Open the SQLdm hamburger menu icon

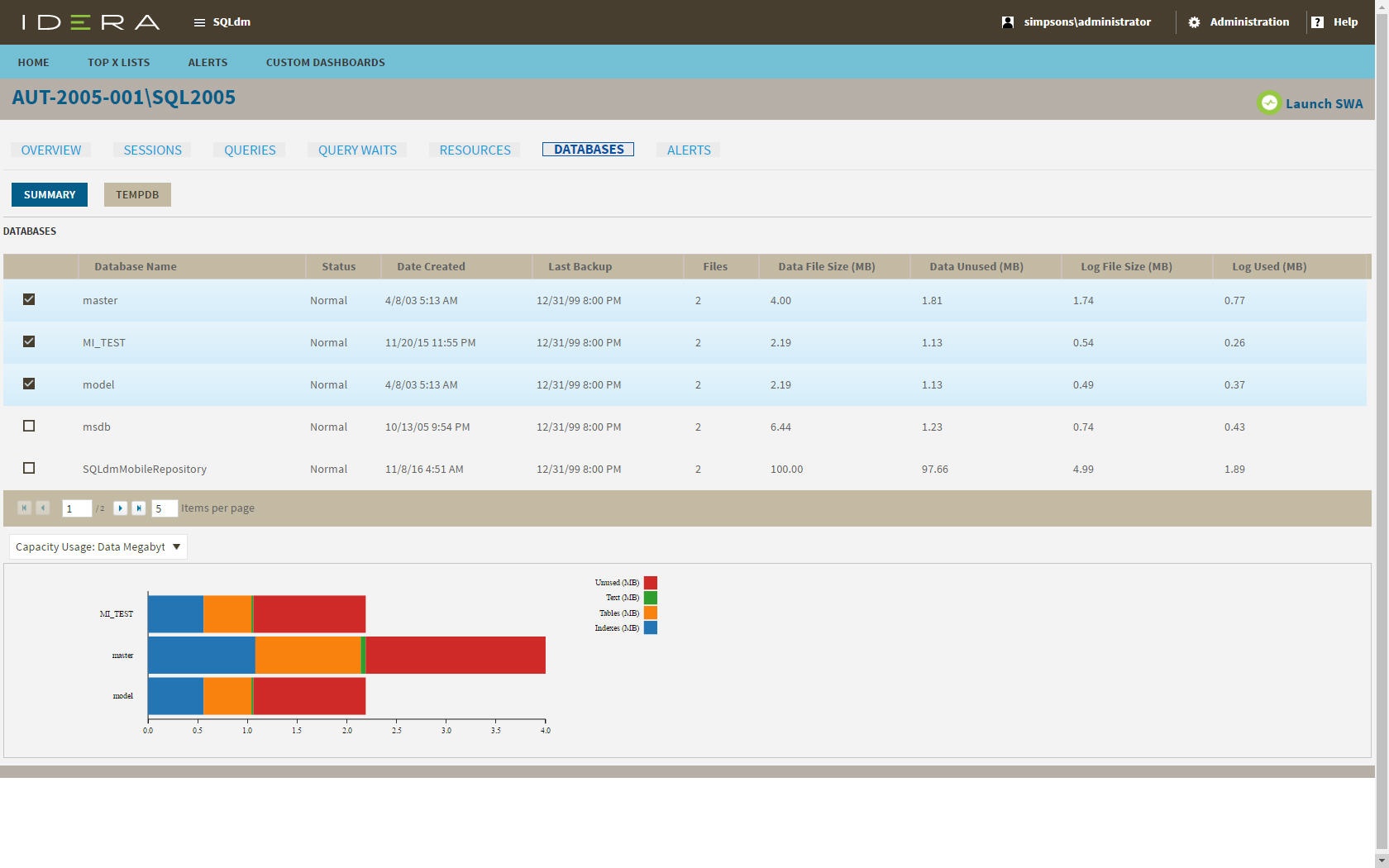point(199,22)
